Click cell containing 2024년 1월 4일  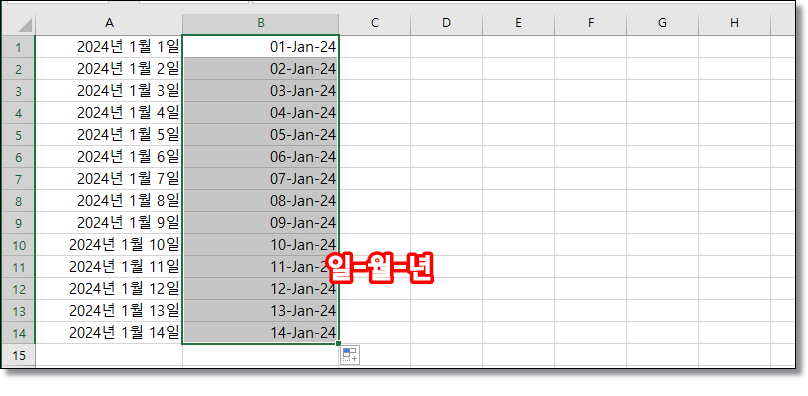tap(109, 113)
